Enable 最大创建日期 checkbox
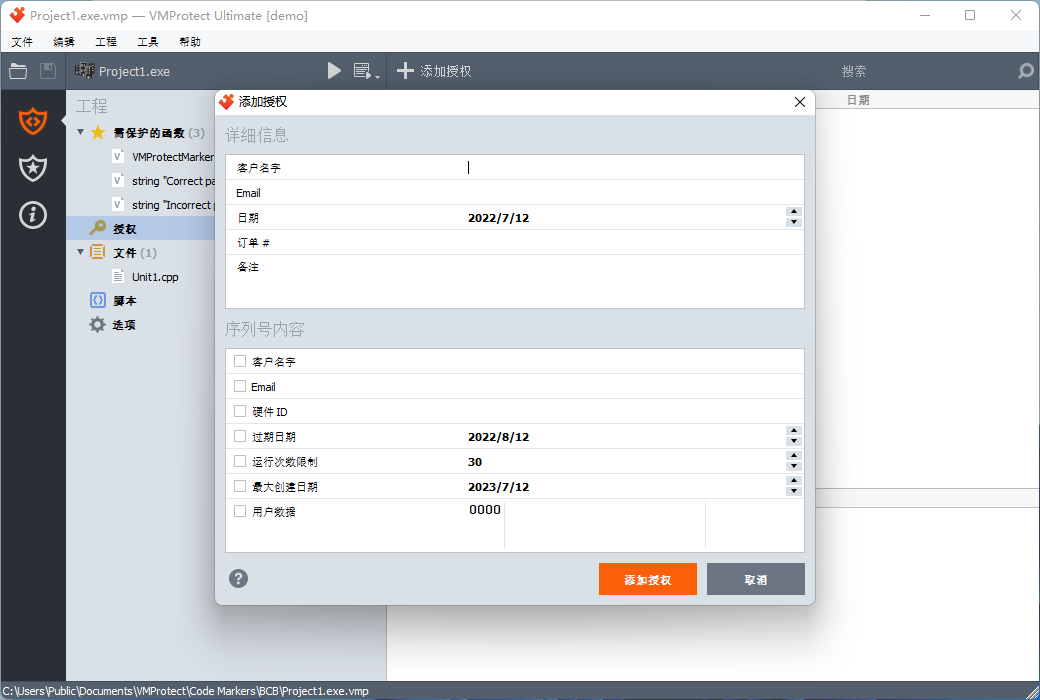Screen dimensions: 1040x700 240,486
